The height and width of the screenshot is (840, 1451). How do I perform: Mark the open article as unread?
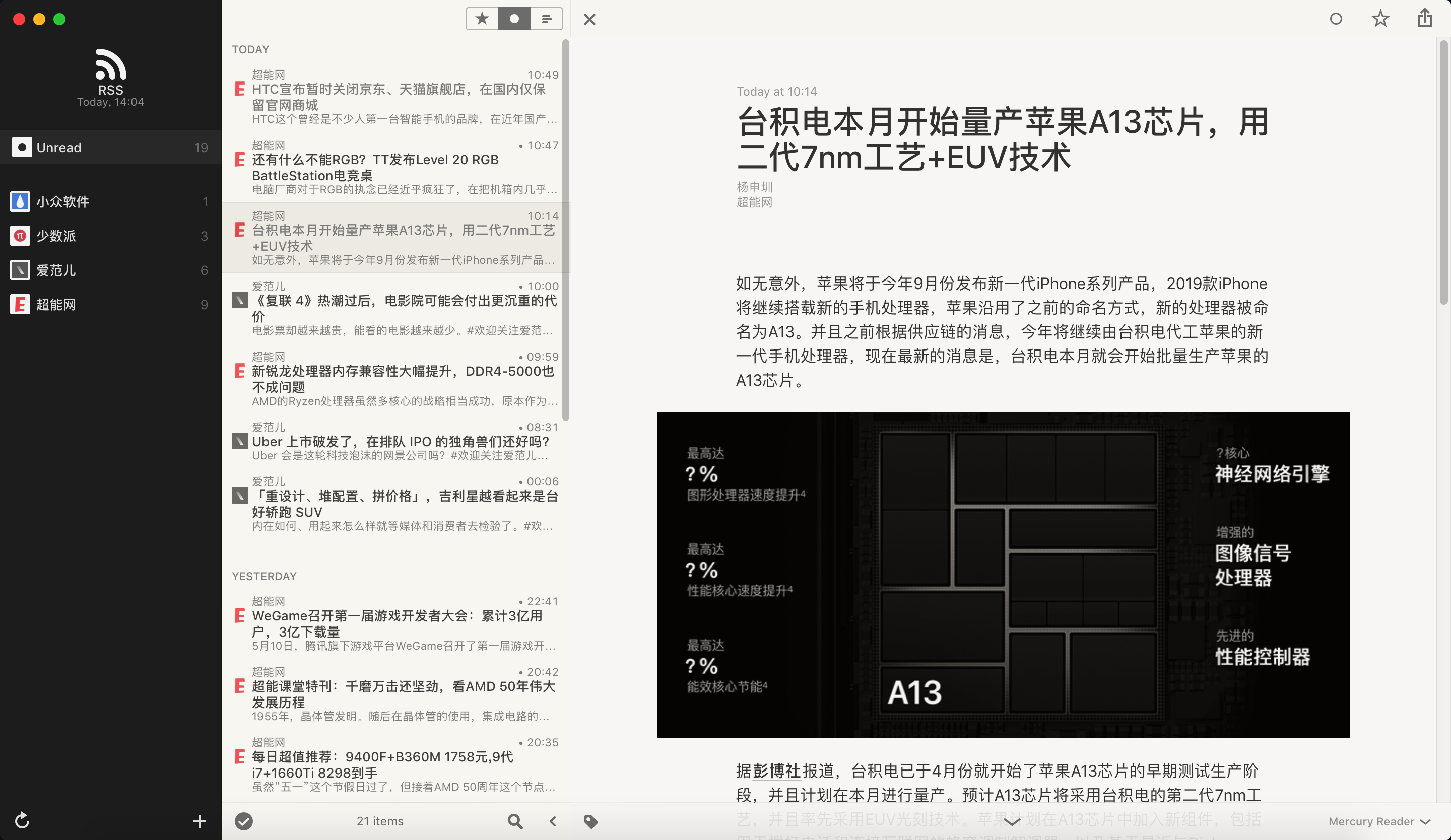tap(1336, 19)
